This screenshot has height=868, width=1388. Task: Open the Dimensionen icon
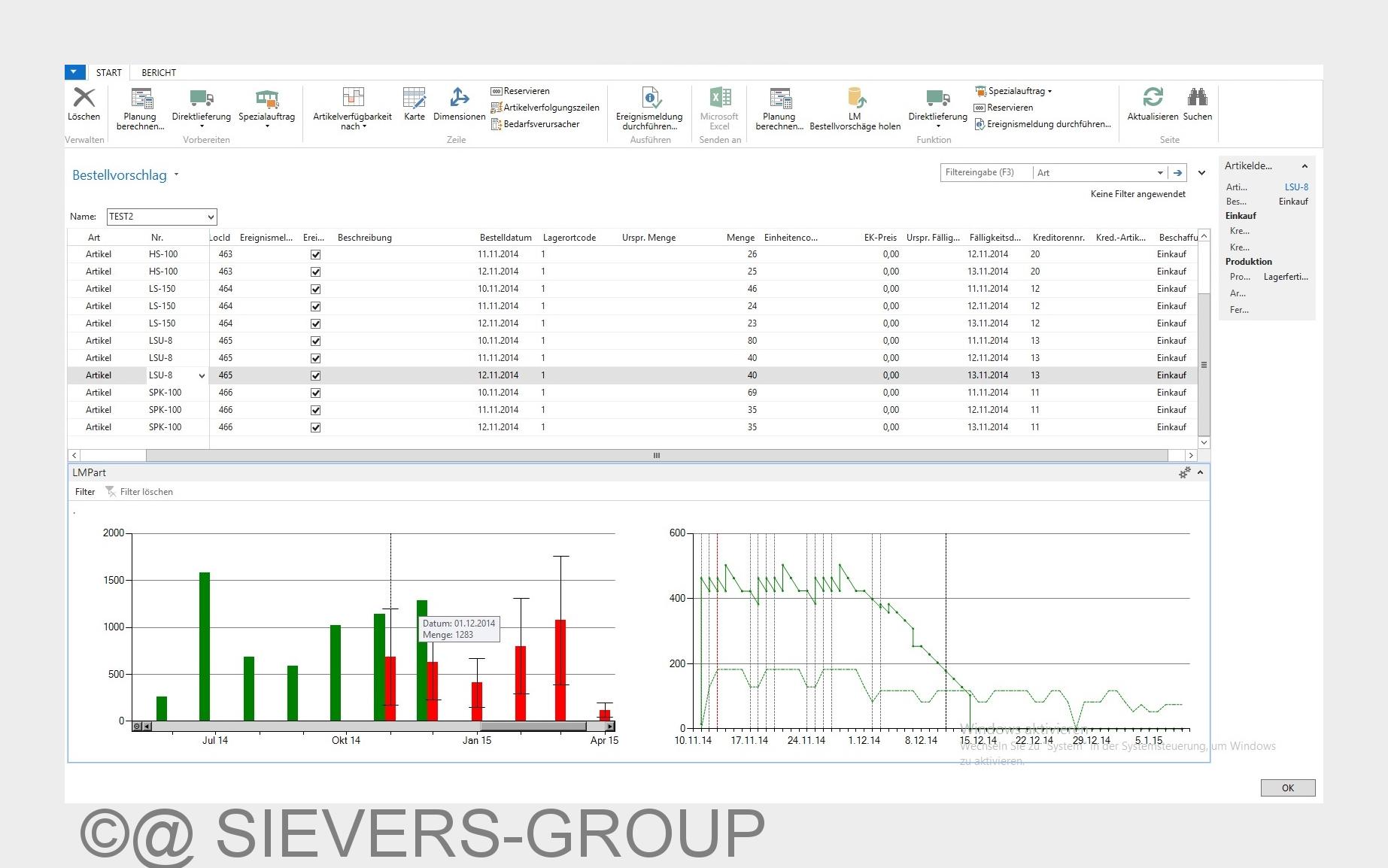coord(459,98)
